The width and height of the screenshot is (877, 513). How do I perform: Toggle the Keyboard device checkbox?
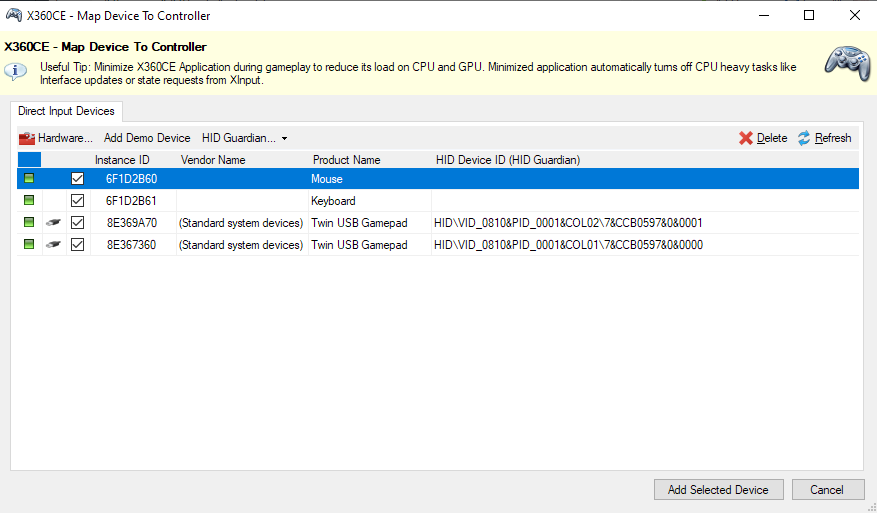[78, 201]
